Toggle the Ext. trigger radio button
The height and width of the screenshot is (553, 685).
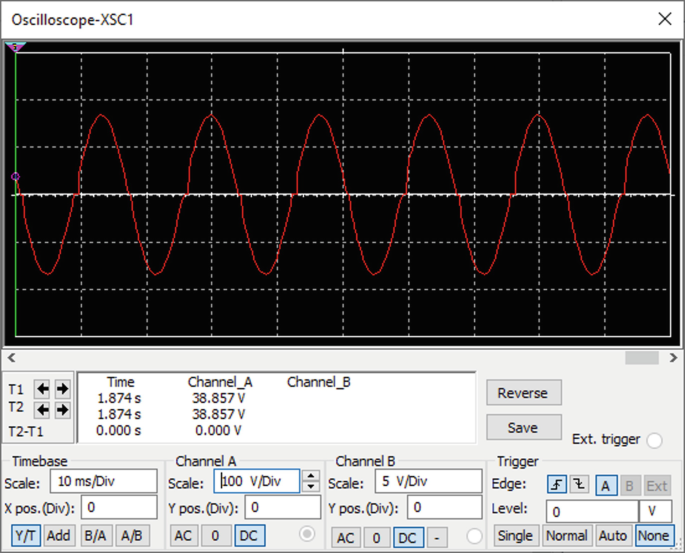[655, 440]
